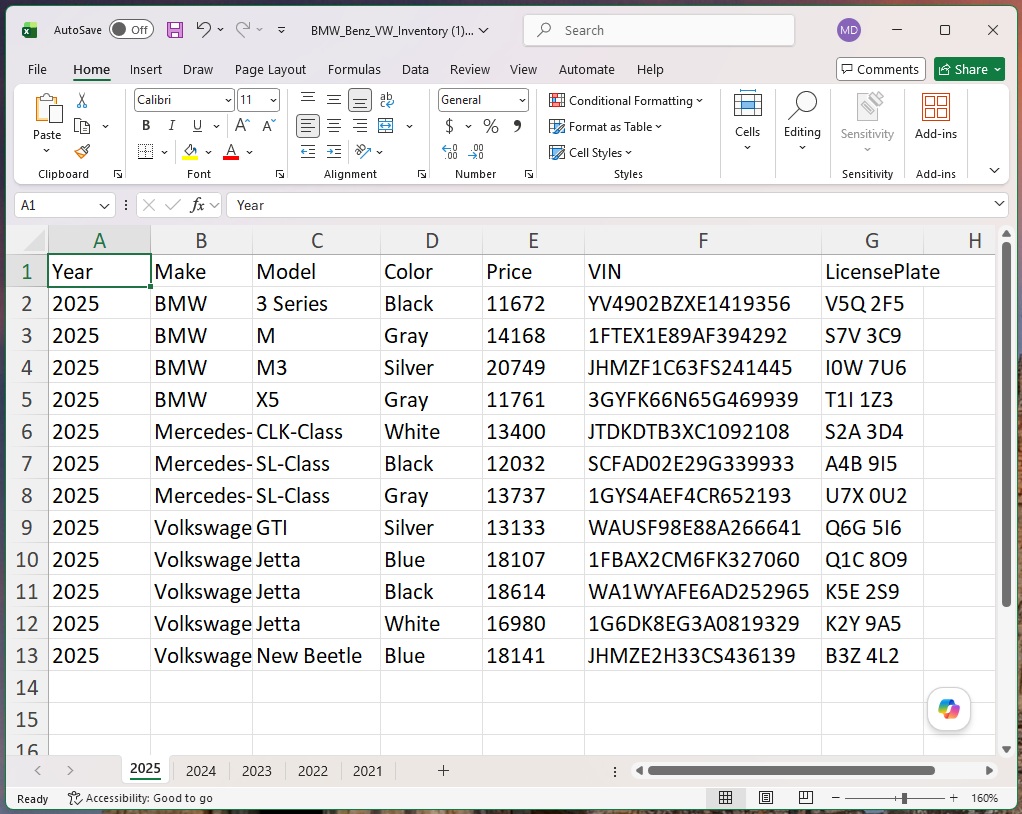
Task: Switch to Page Layout view in status bar
Action: coord(766,797)
